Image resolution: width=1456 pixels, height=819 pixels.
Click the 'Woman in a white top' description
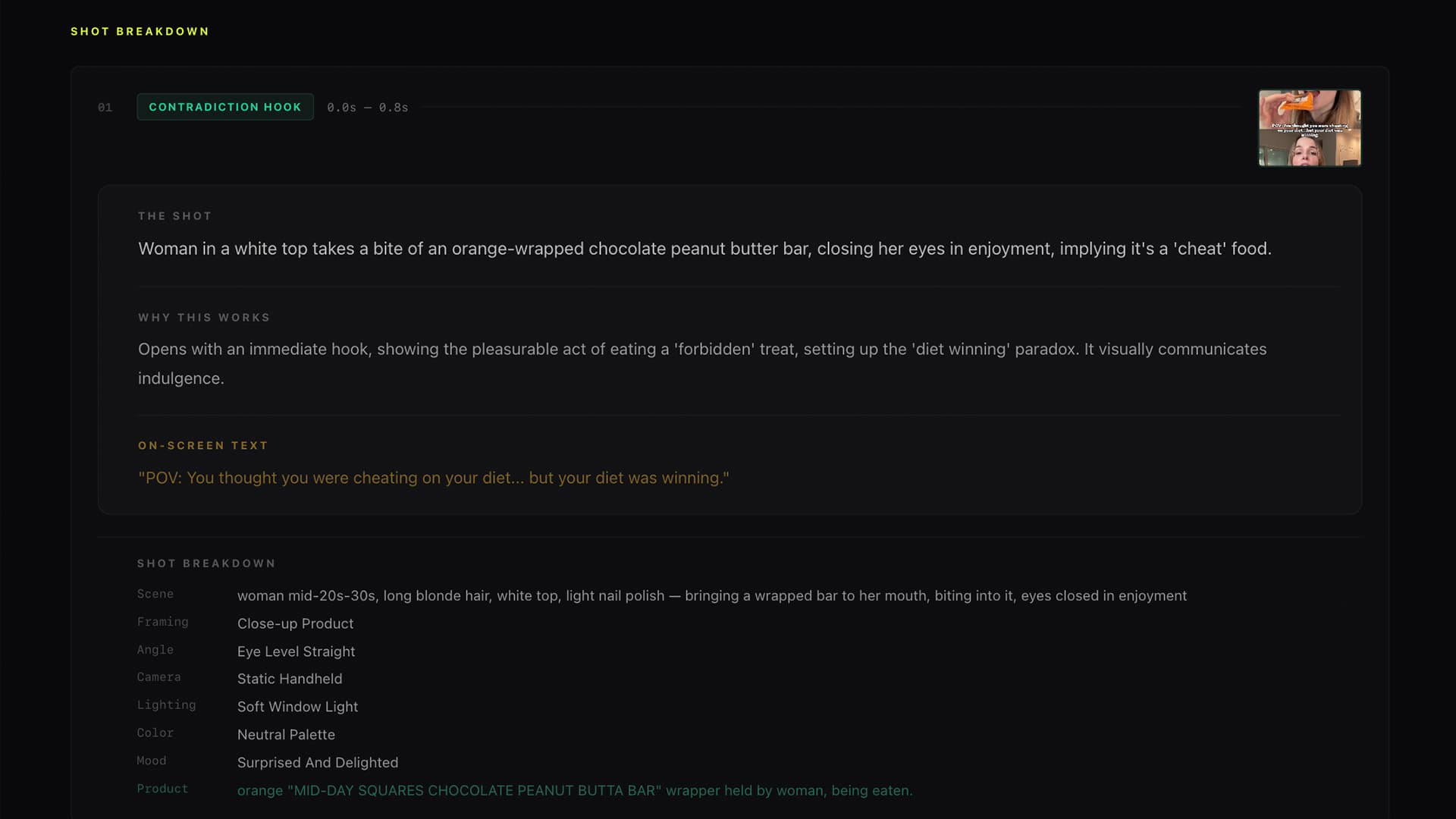point(704,249)
